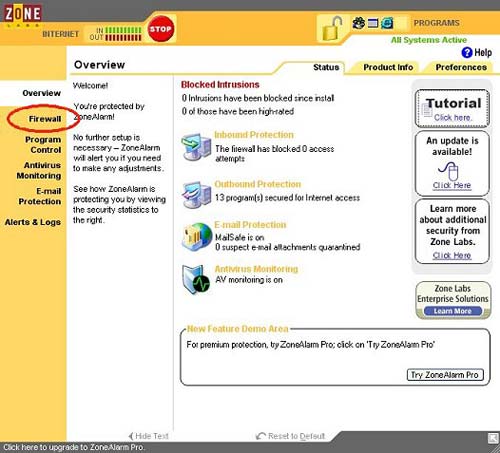Screen dimensions: 500x453
Task: Click the Learn More button for Enterprise Solutions
Action: point(452,311)
